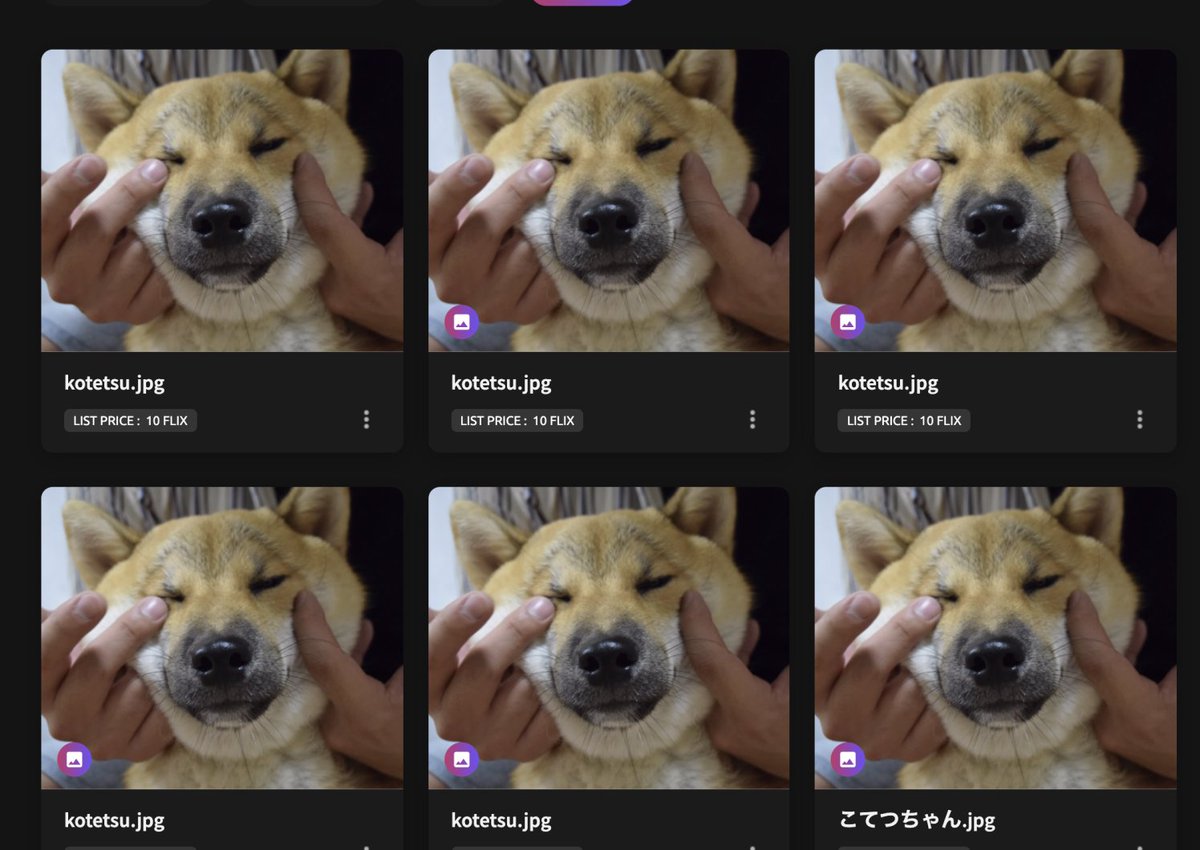Open options menu on bottom-left kotetsu.jpg card
The height and width of the screenshot is (850, 1200).
pos(365,845)
